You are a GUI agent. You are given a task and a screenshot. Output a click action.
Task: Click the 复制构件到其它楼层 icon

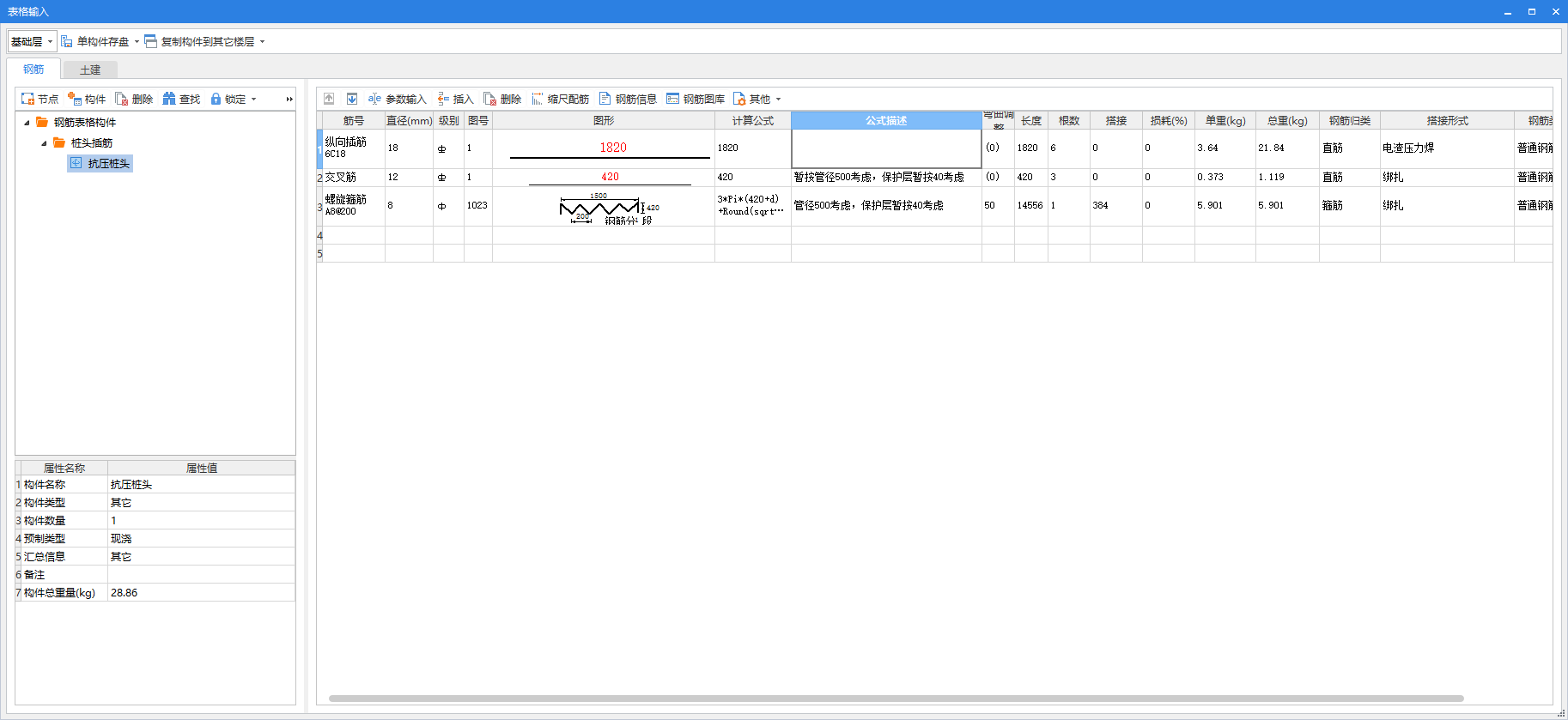151,41
